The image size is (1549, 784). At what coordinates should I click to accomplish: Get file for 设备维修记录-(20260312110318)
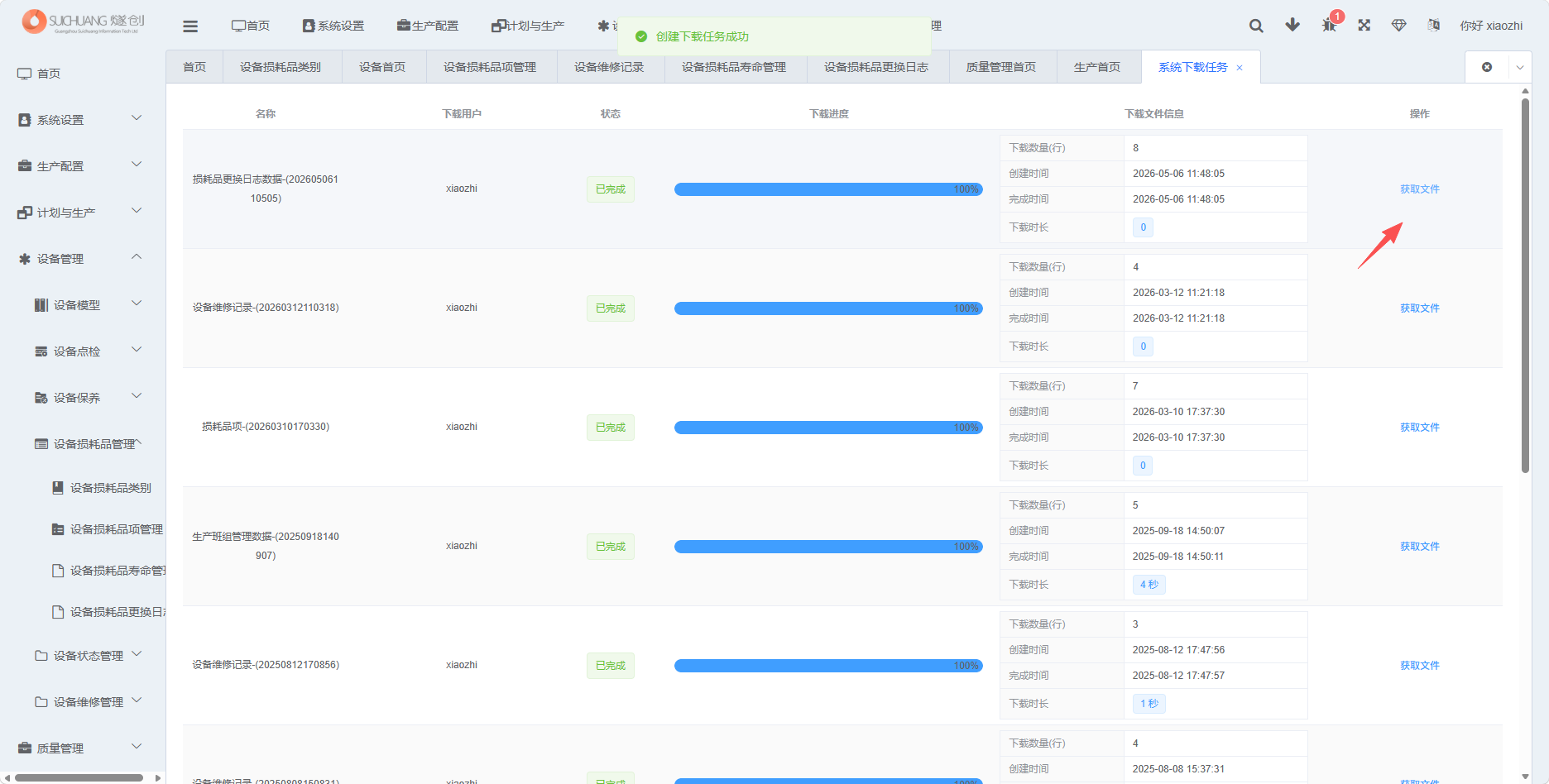tap(1420, 308)
